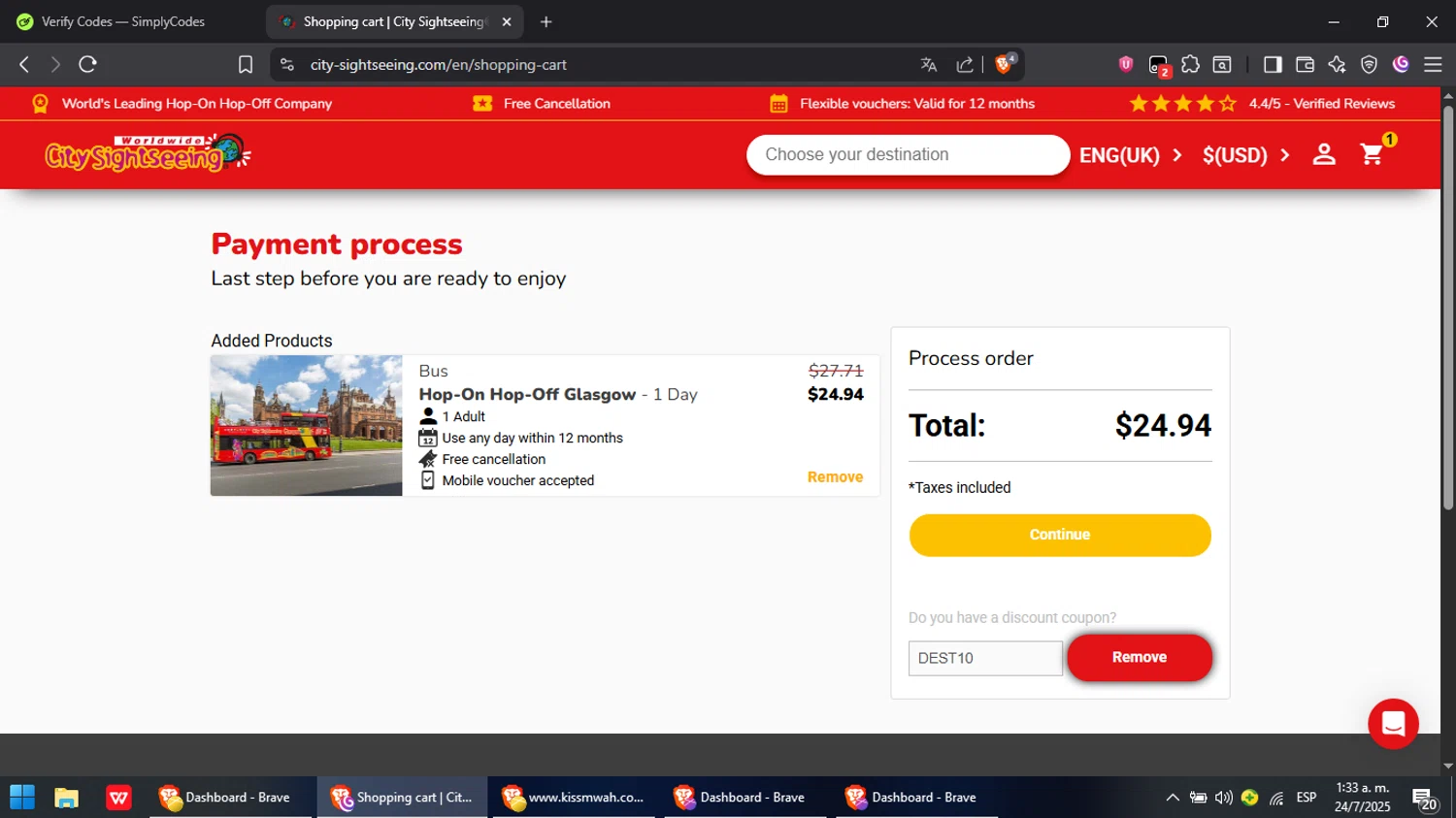Click the share page icon
Image resolution: width=1456 pixels, height=818 pixels.
coord(965,64)
